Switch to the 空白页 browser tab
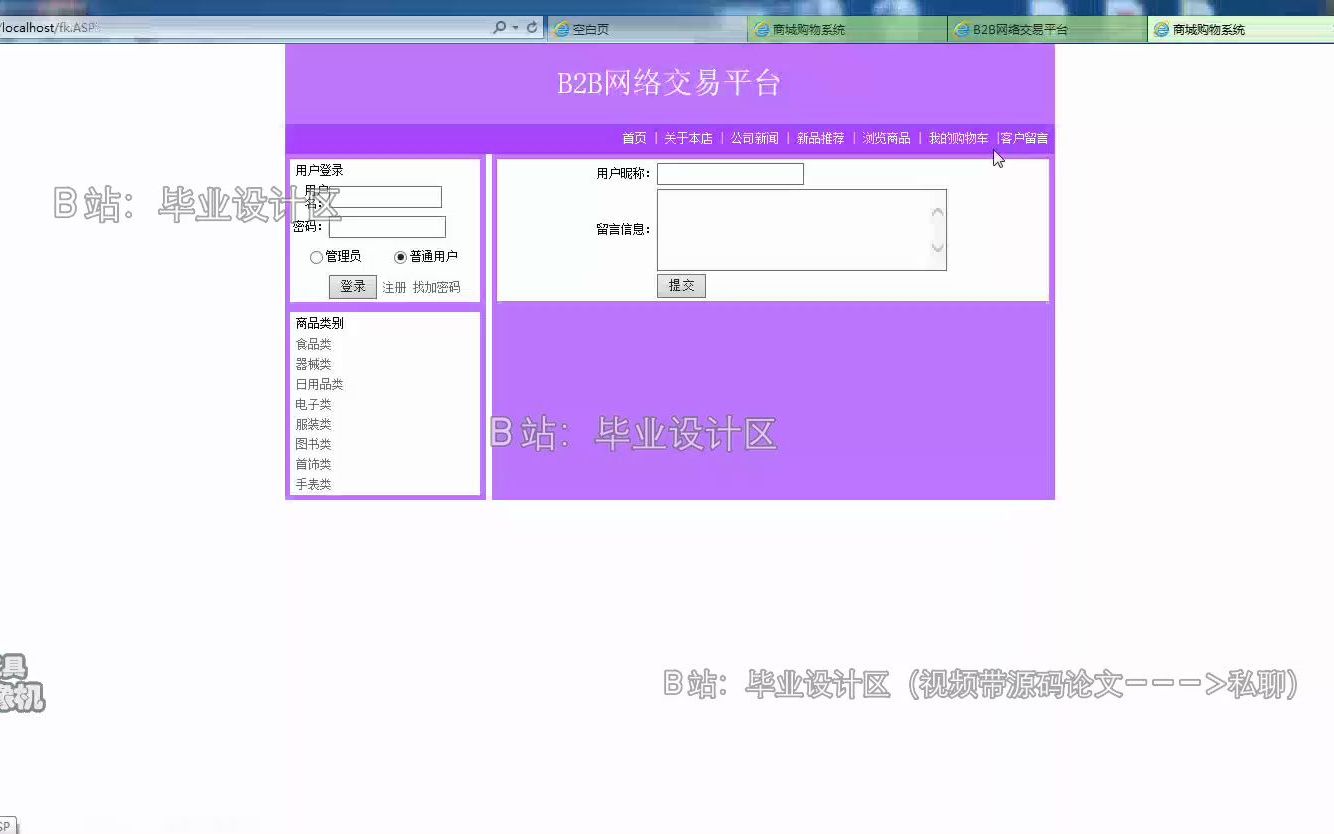 [647, 29]
